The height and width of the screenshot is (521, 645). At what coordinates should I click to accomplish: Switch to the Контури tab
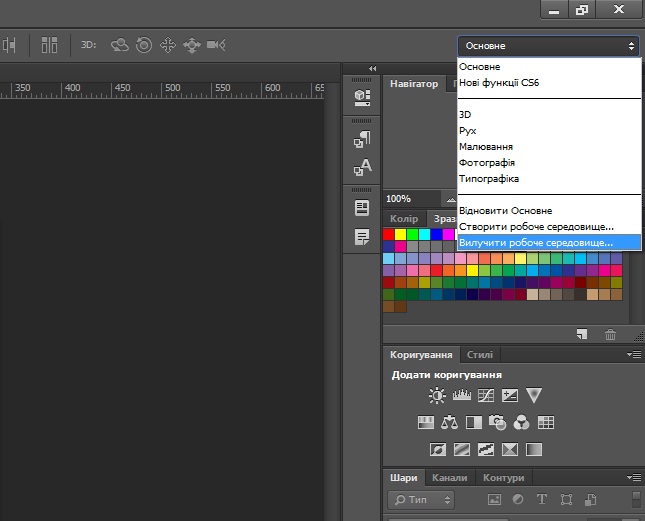click(x=503, y=478)
